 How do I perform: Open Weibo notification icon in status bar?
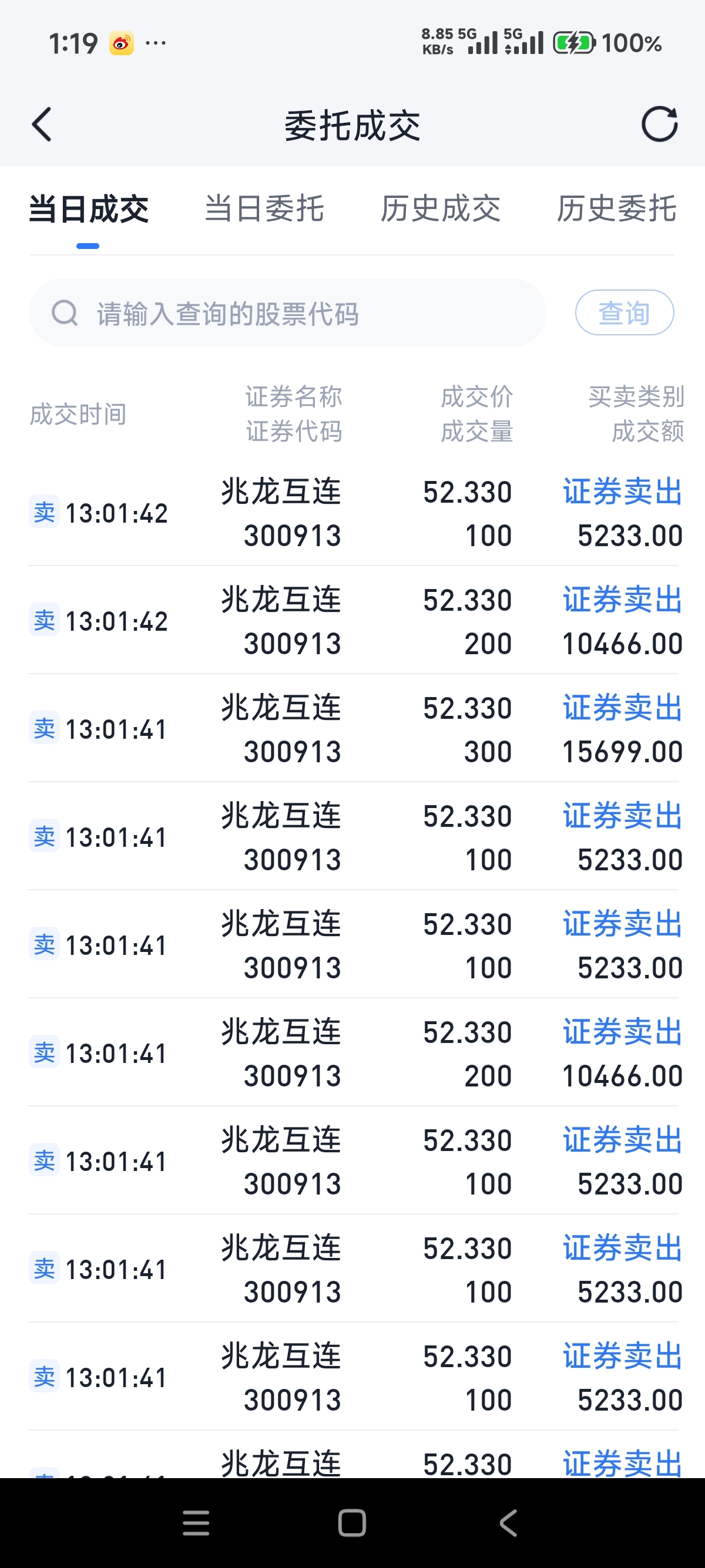tap(122, 43)
